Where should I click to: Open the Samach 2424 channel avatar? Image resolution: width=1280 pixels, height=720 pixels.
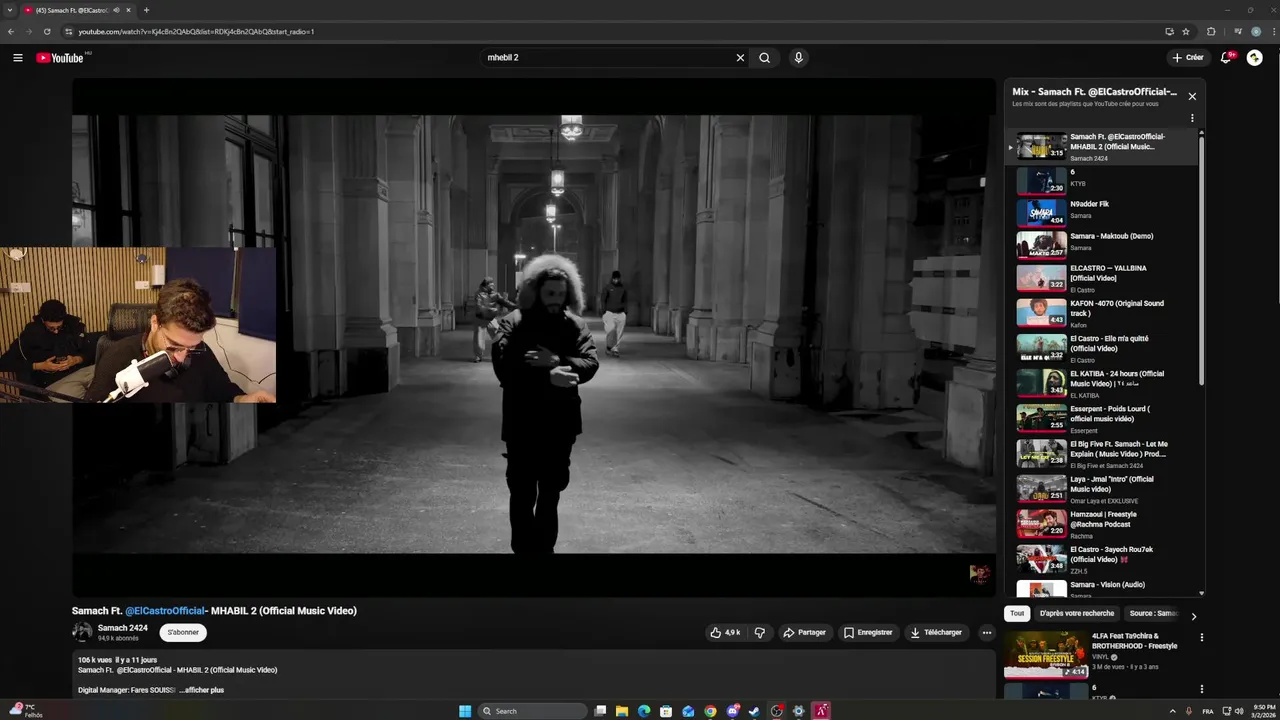pos(82,632)
